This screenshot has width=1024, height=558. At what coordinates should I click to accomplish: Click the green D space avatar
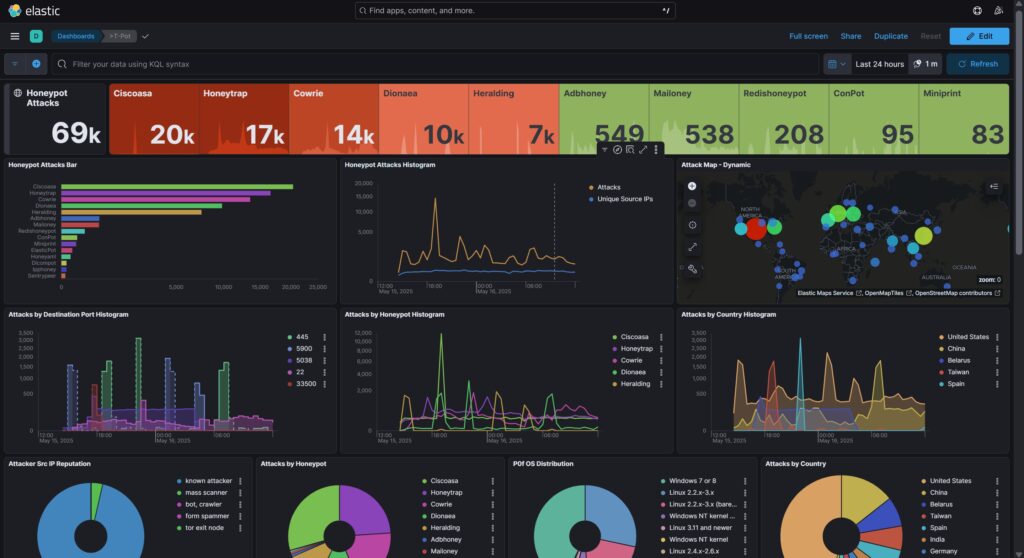(x=36, y=36)
